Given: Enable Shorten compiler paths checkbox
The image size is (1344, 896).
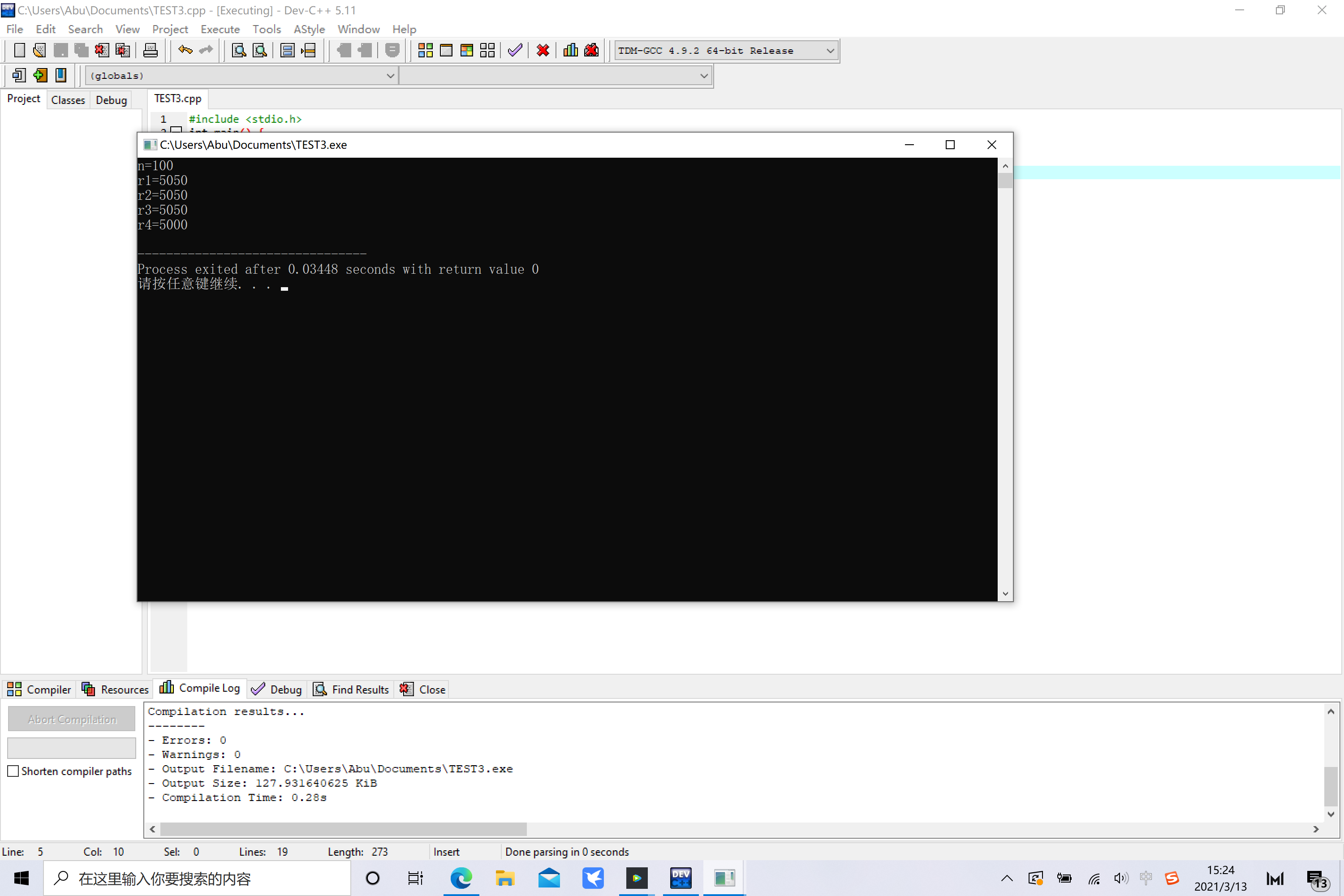Looking at the screenshot, I should pos(13,771).
